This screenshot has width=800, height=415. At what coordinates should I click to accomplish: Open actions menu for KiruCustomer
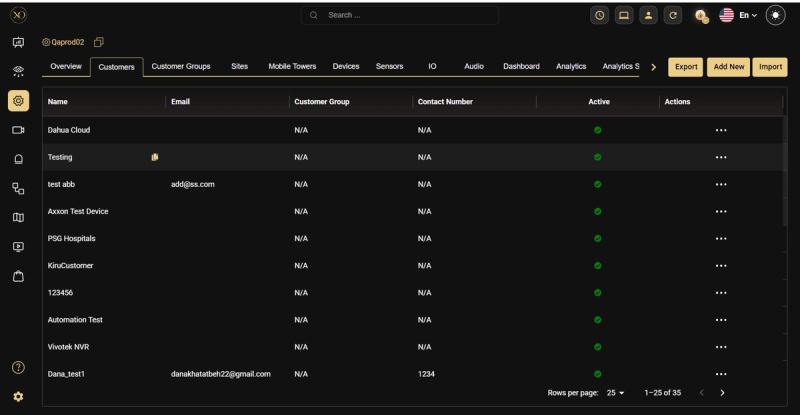721,265
